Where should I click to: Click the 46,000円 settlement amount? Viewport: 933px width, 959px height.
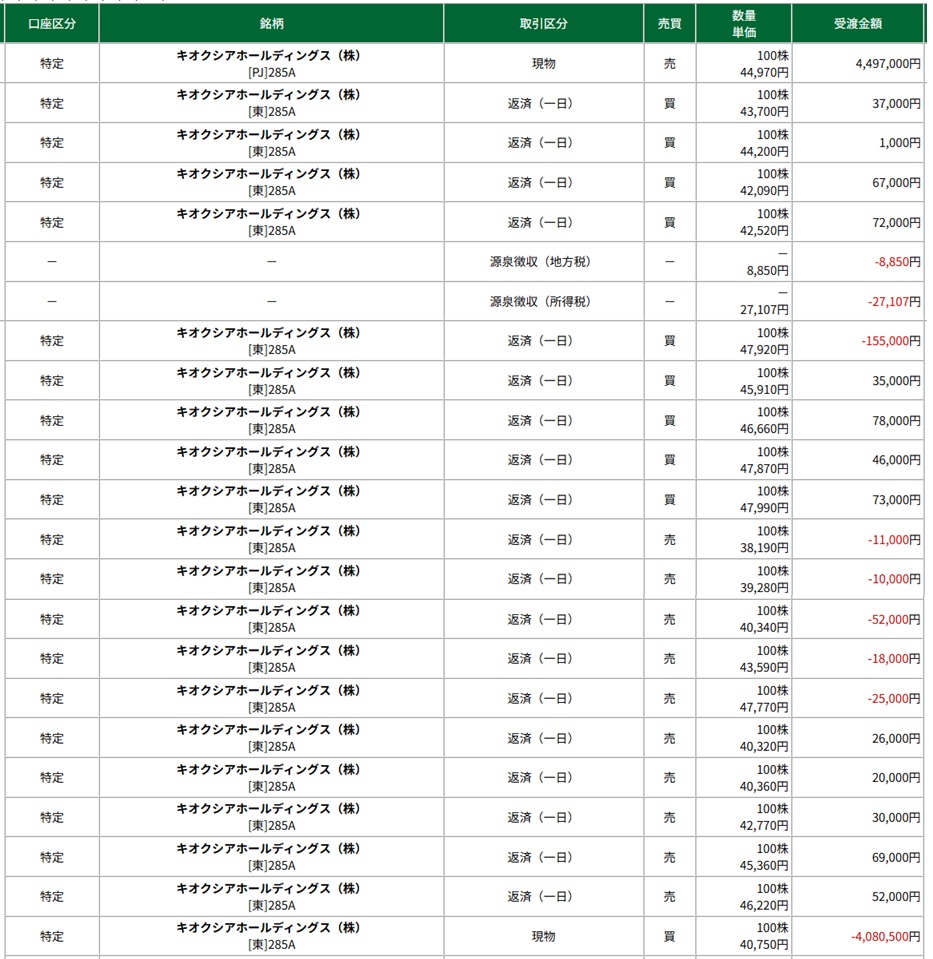[x=896, y=460]
